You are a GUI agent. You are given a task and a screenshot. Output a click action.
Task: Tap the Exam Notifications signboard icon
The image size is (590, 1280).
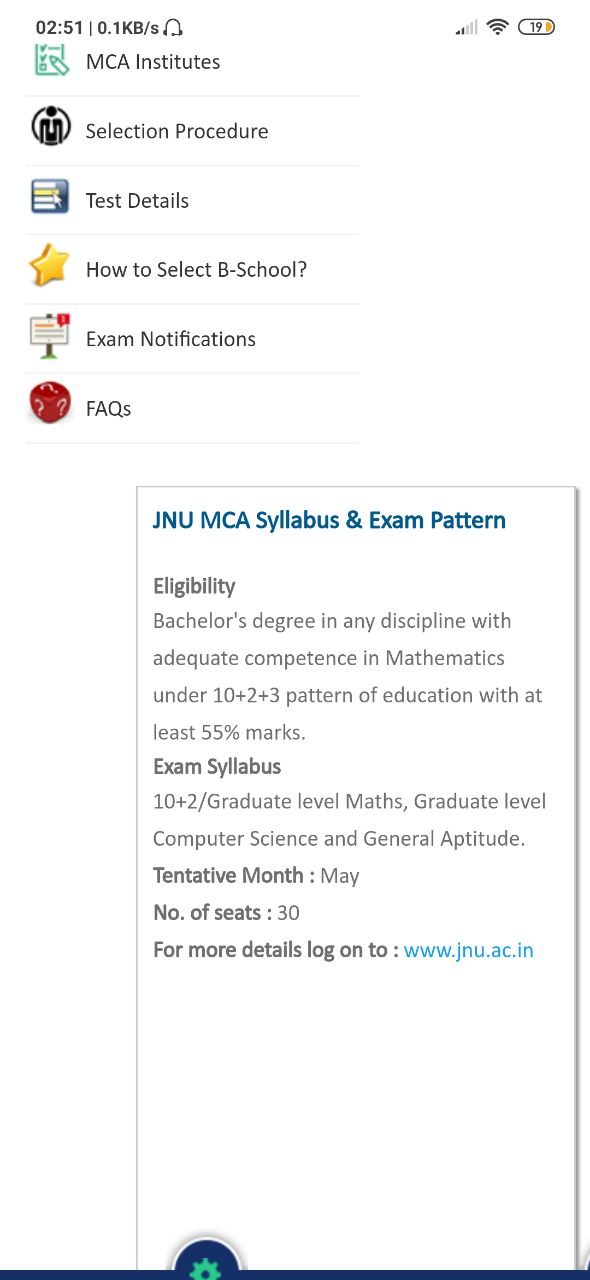click(50, 336)
